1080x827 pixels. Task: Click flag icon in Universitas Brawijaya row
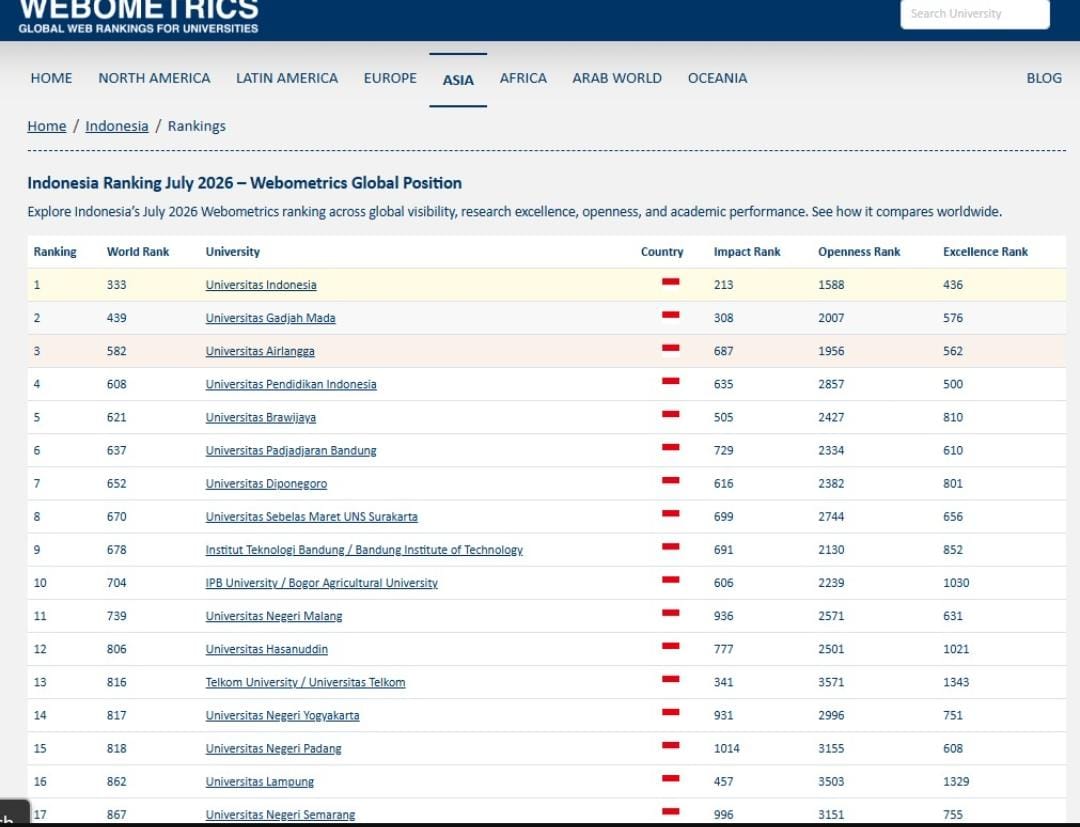(671, 414)
